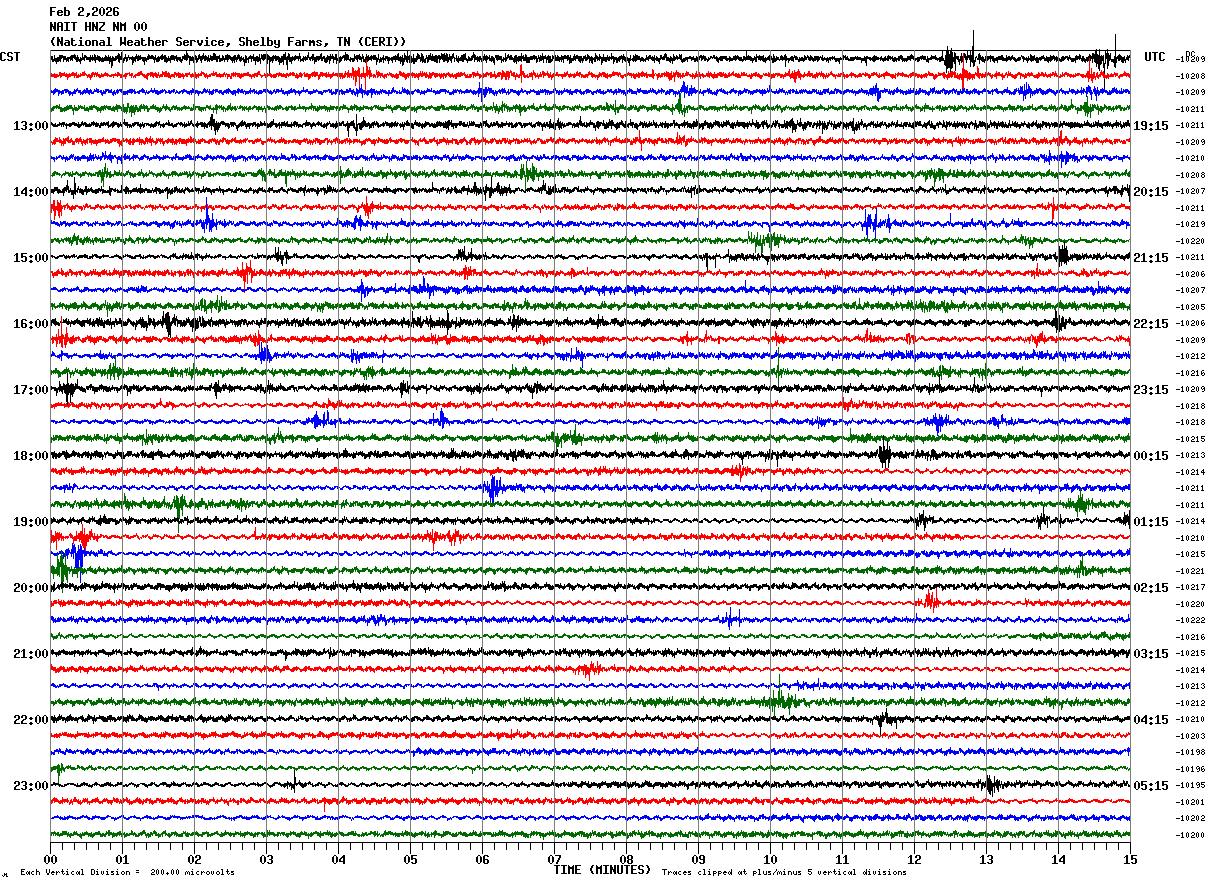Select the 13:00 CST time label

(30, 126)
